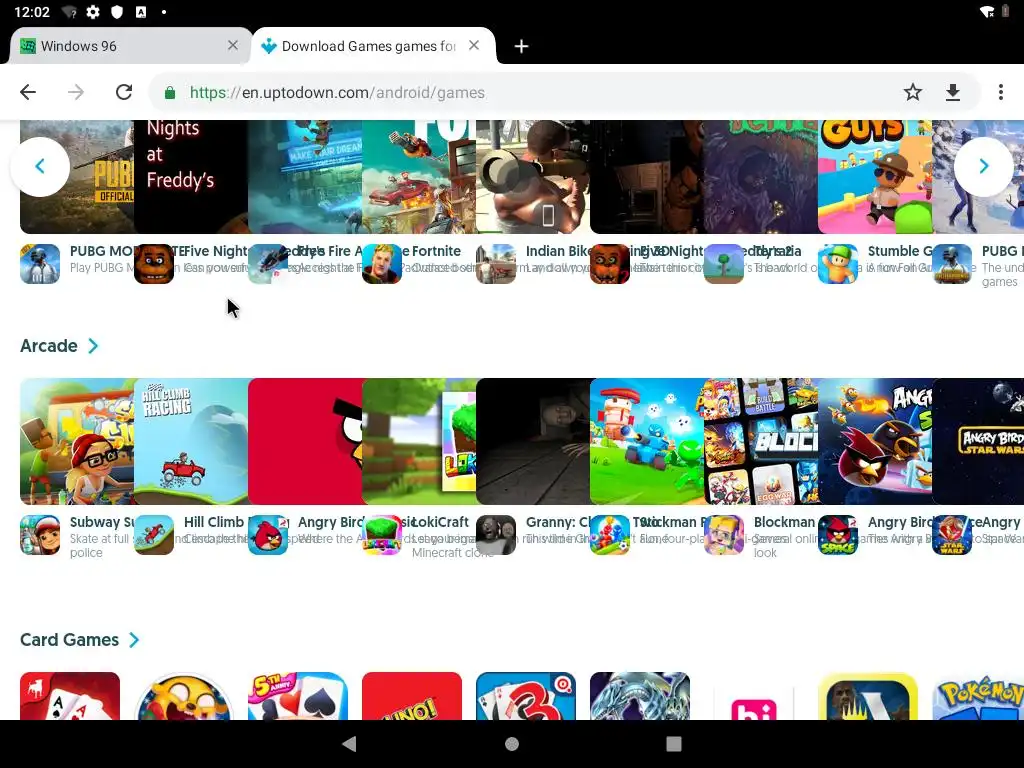This screenshot has height=768, width=1024.
Task: Open the browser three-dot menu
Action: [x=1000, y=92]
